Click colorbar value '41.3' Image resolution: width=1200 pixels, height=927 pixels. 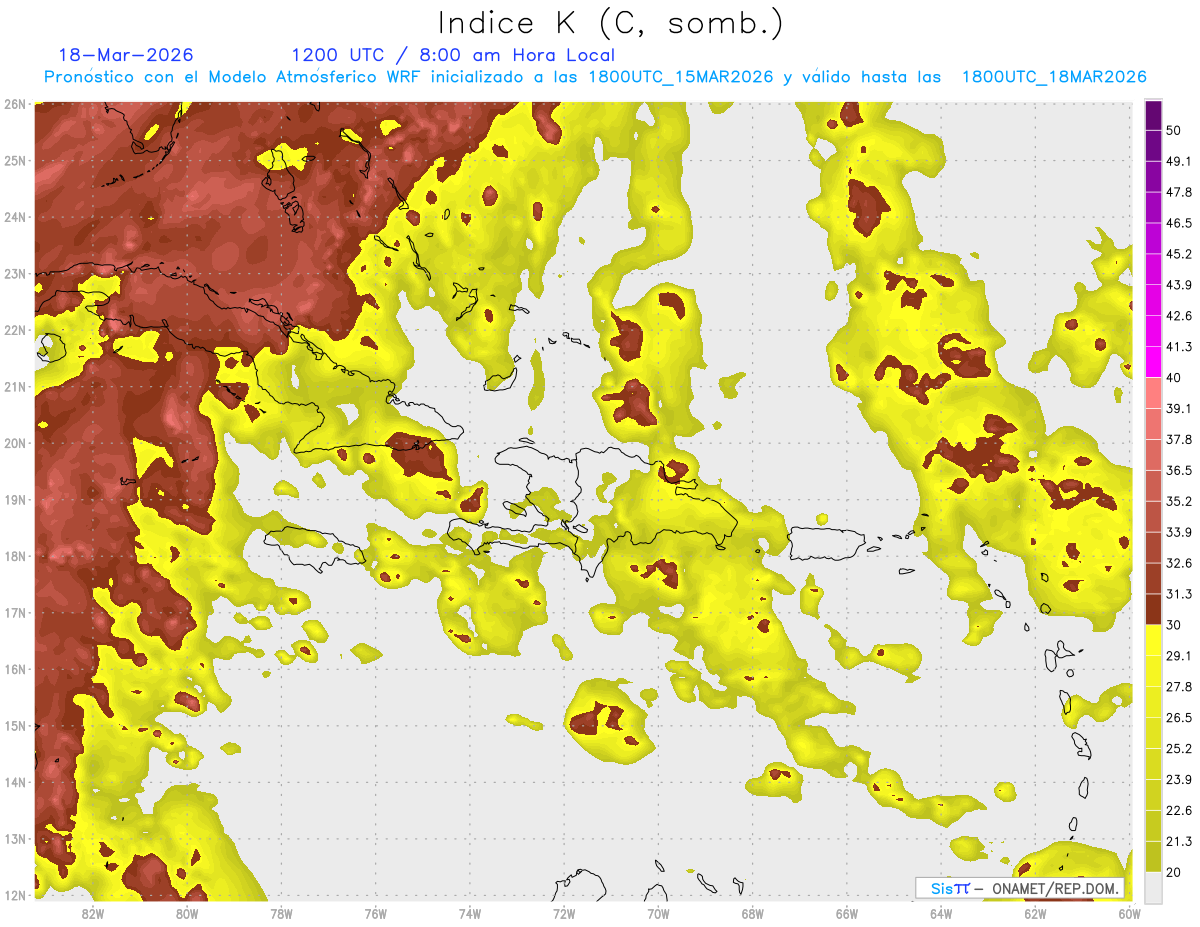[1179, 347]
